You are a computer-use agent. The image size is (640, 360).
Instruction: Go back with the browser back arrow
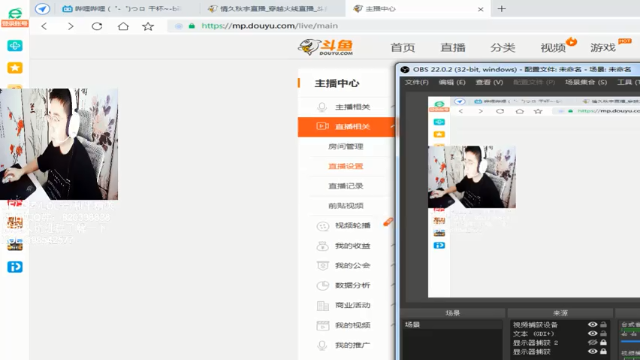(x=44, y=27)
